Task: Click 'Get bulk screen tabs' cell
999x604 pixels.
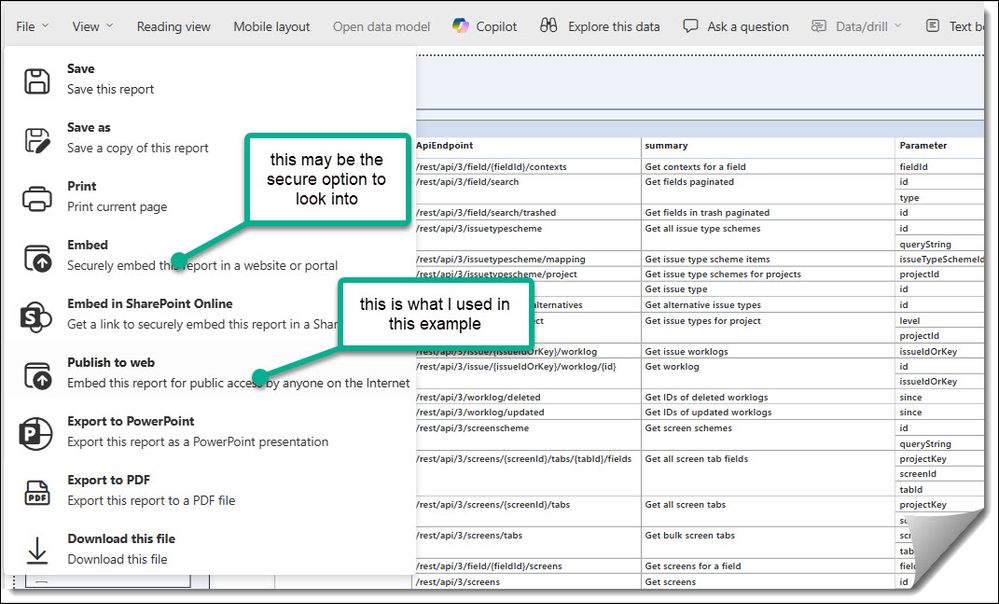Action: point(768,543)
